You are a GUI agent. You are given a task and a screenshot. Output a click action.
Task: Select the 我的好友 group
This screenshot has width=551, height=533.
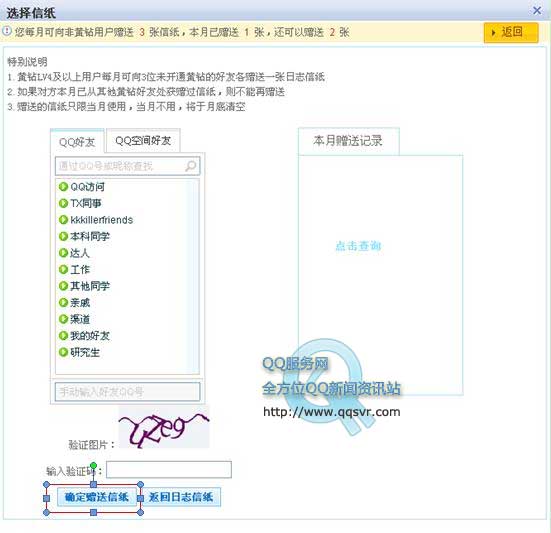pyautogui.click(x=90, y=336)
